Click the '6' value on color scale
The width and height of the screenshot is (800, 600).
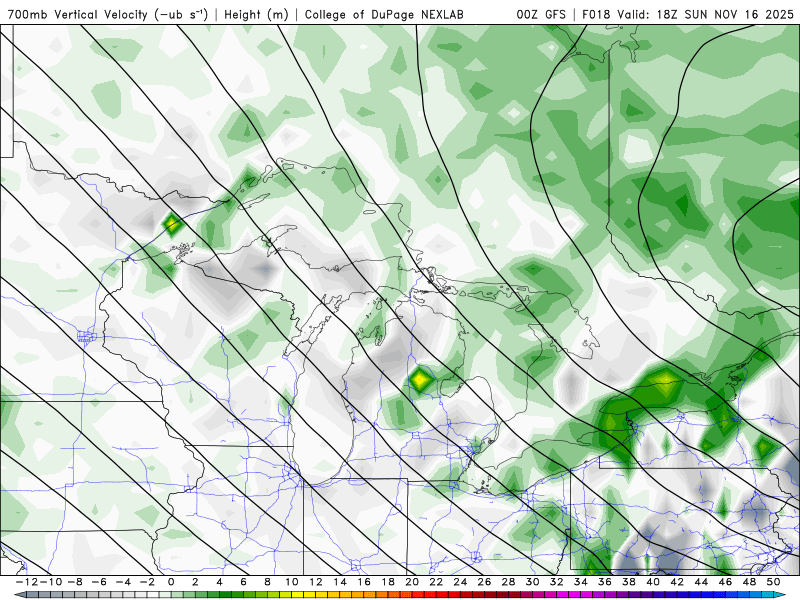pyautogui.click(x=243, y=582)
